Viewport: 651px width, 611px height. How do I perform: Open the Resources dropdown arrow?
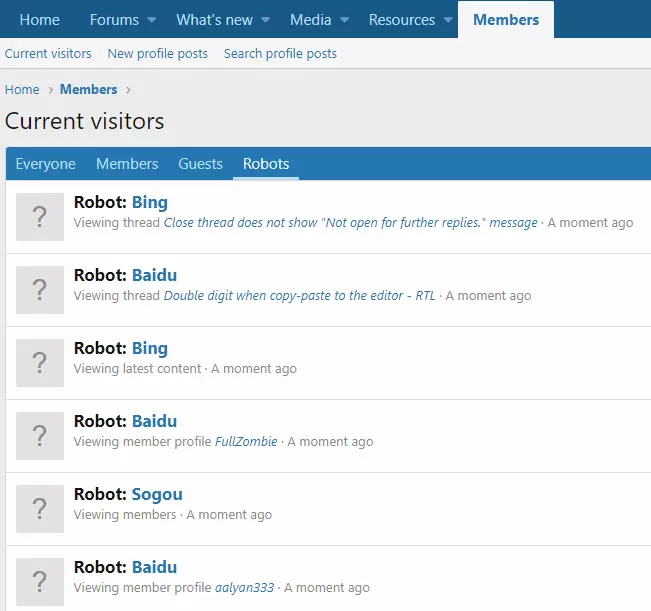[x=447, y=20]
